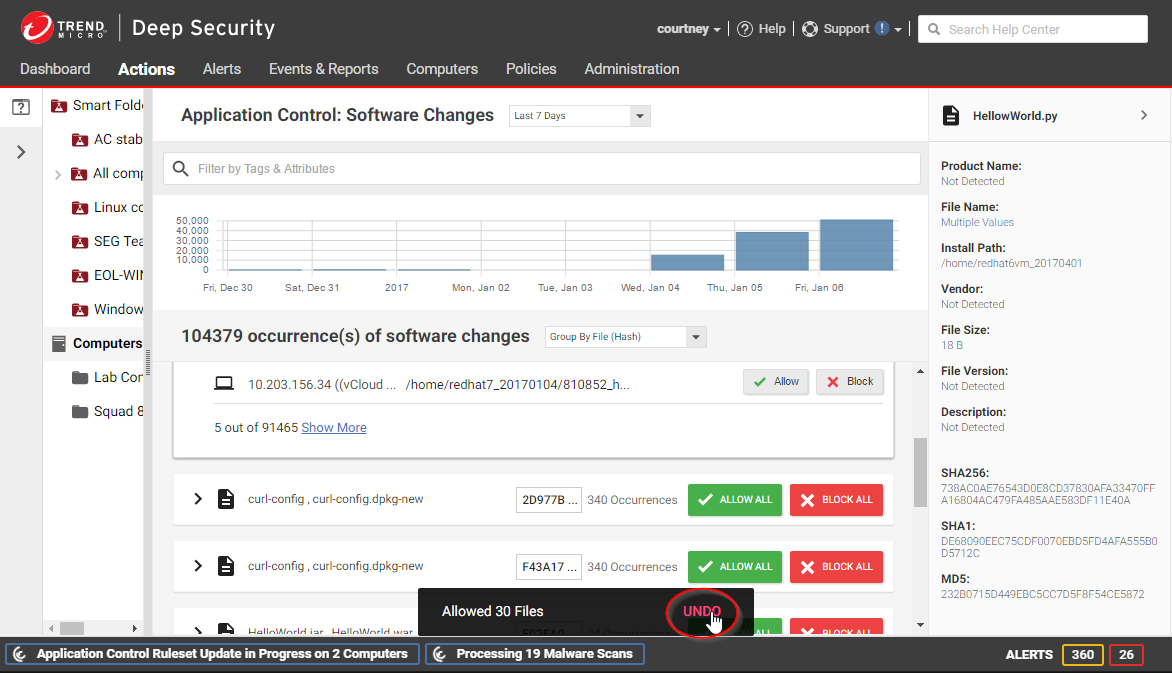Click the Fri, Jan 06 chart bar
Screen dimensions: 1172x673
tap(856, 245)
